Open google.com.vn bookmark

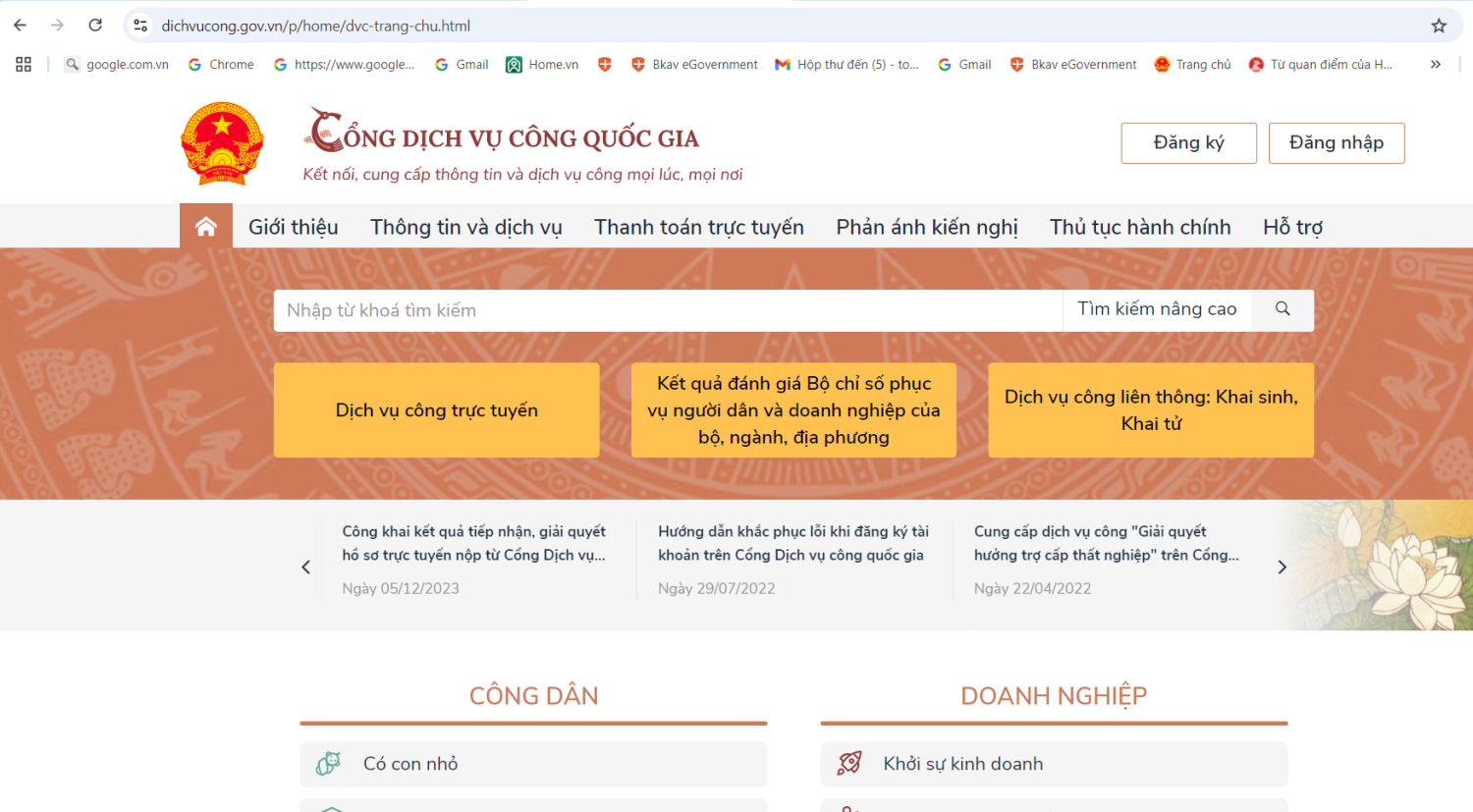117,64
